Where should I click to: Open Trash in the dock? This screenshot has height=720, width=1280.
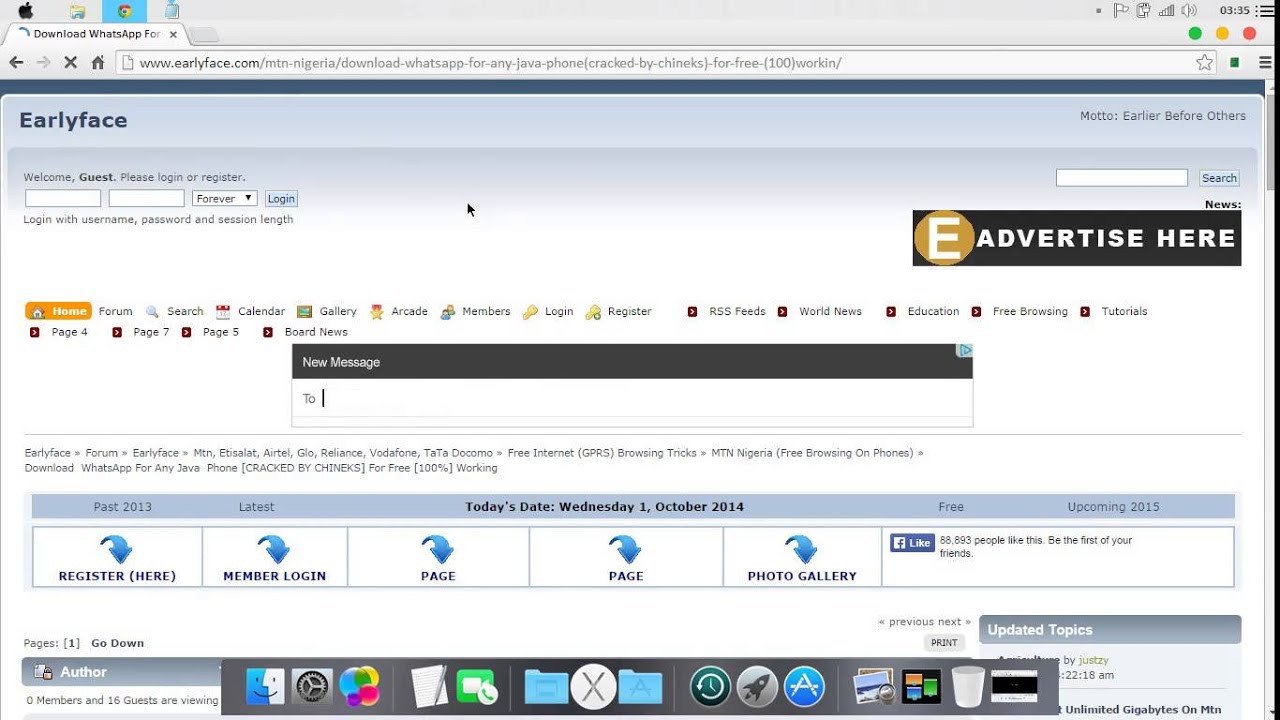pos(967,687)
